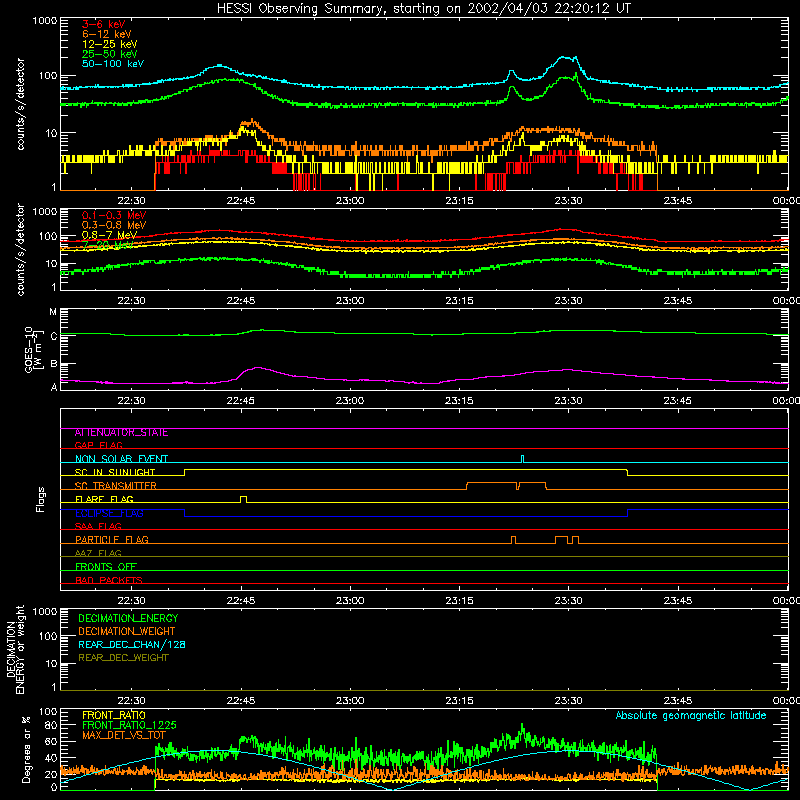This screenshot has width=800, height=800.
Task: Click the 0.3-0.8 MeV legend label
Action: click(x=114, y=225)
